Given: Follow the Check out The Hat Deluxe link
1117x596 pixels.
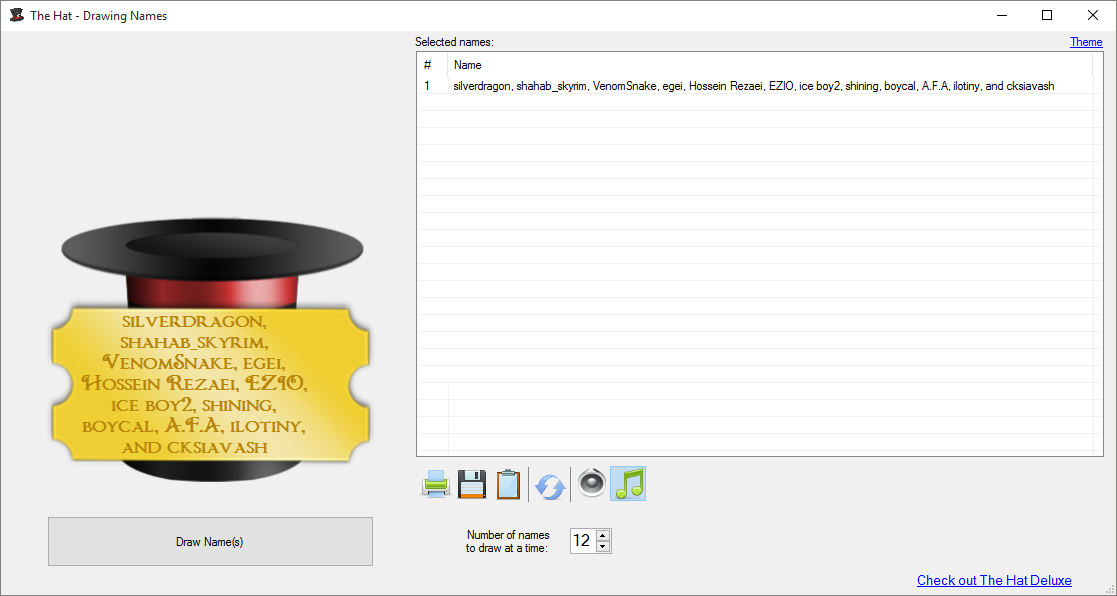Looking at the screenshot, I should [994, 581].
